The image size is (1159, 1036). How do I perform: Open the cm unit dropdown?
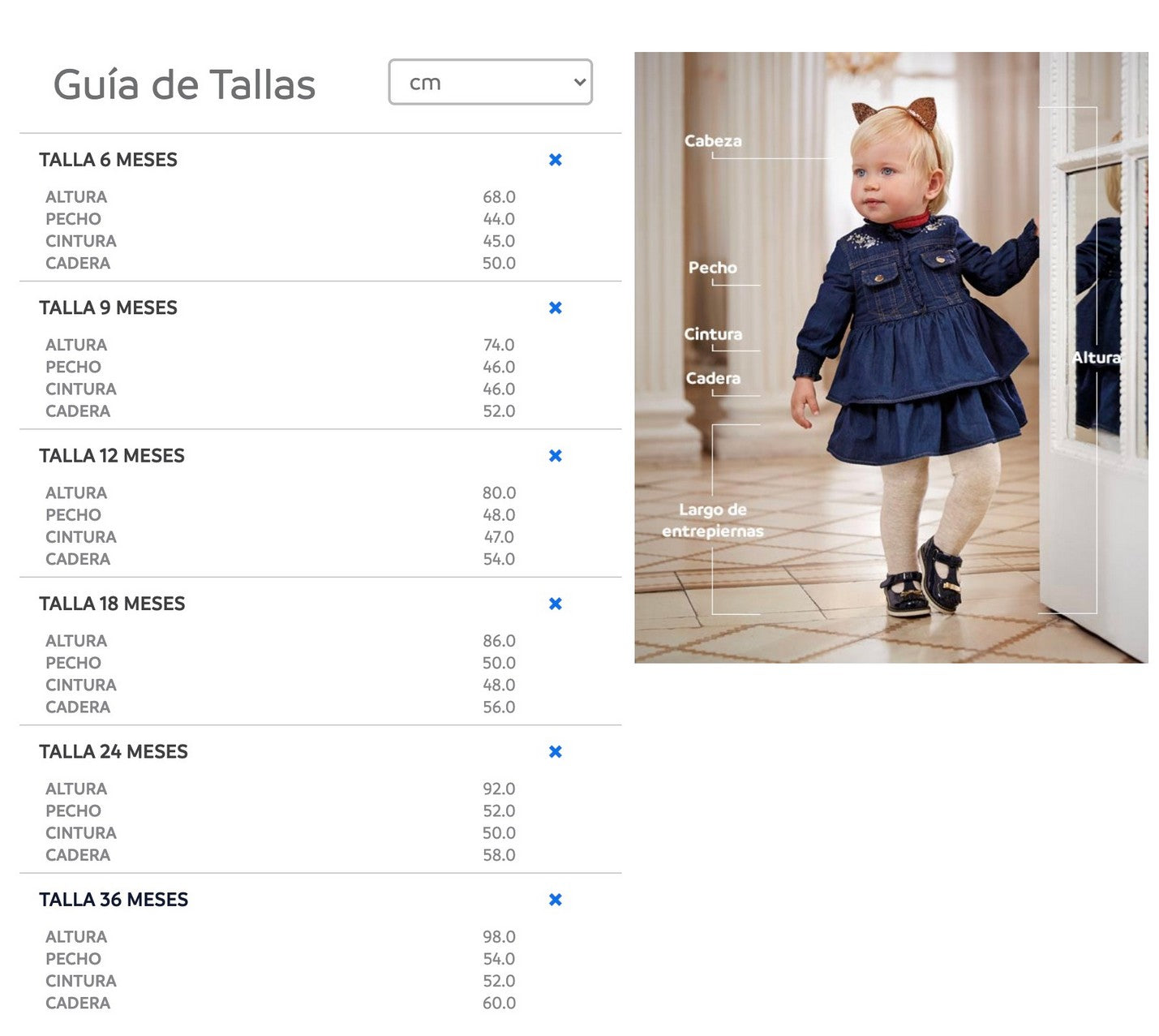pos(490,82)
